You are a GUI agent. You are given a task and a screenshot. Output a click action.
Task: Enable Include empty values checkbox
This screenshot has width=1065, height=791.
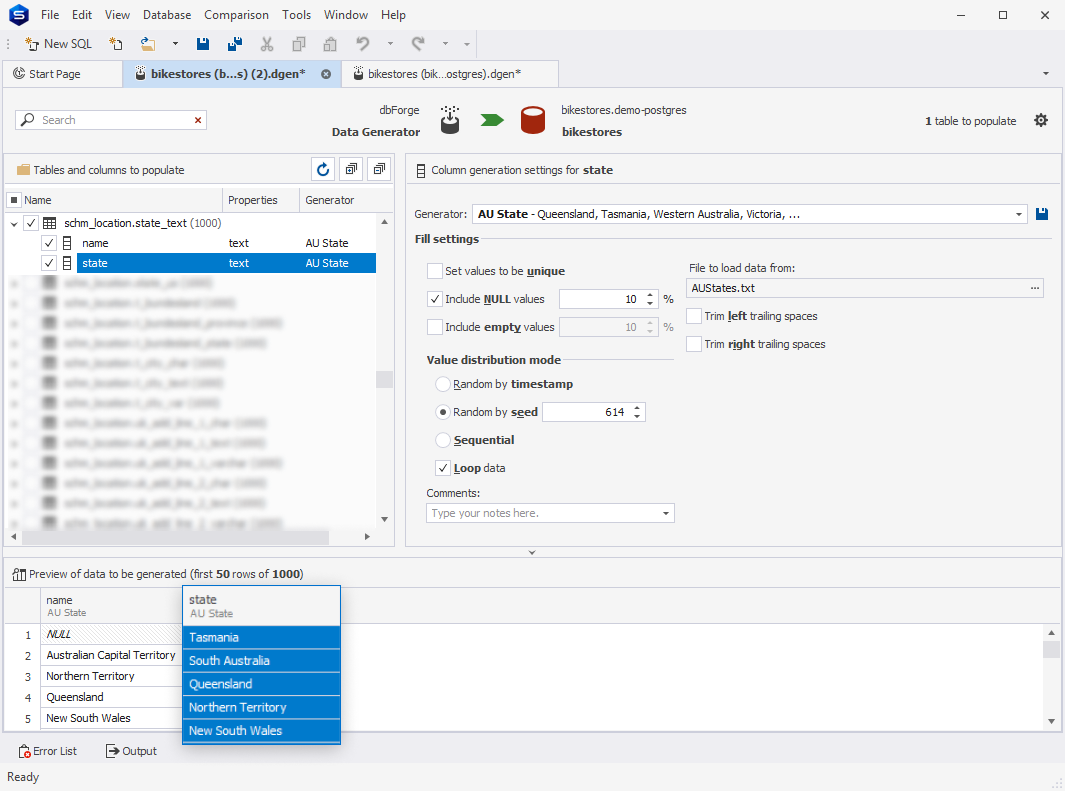click(x=435, y=327)
